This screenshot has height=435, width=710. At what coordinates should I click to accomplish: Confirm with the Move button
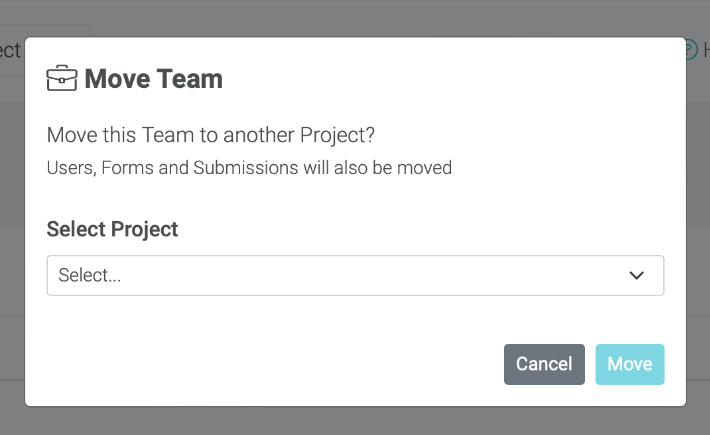coord(630,364)
